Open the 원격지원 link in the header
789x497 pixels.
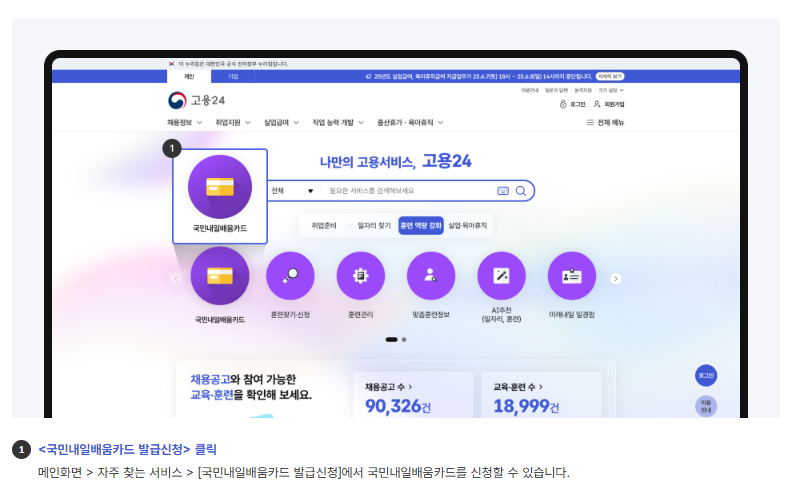583,91
